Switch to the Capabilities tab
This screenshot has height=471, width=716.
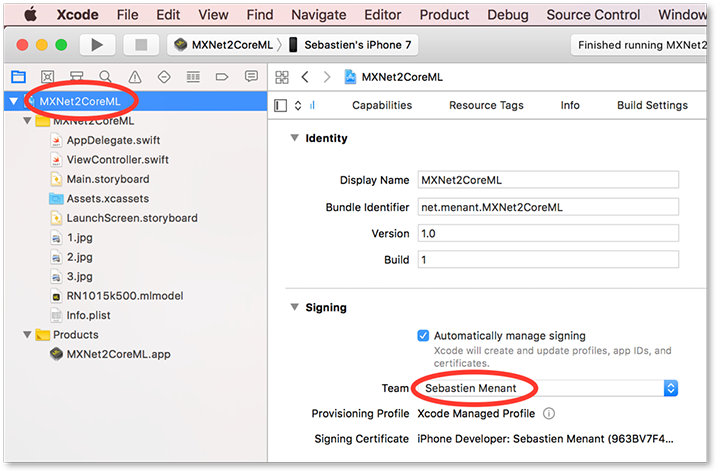pyautogui.click(x=382, y=105)
